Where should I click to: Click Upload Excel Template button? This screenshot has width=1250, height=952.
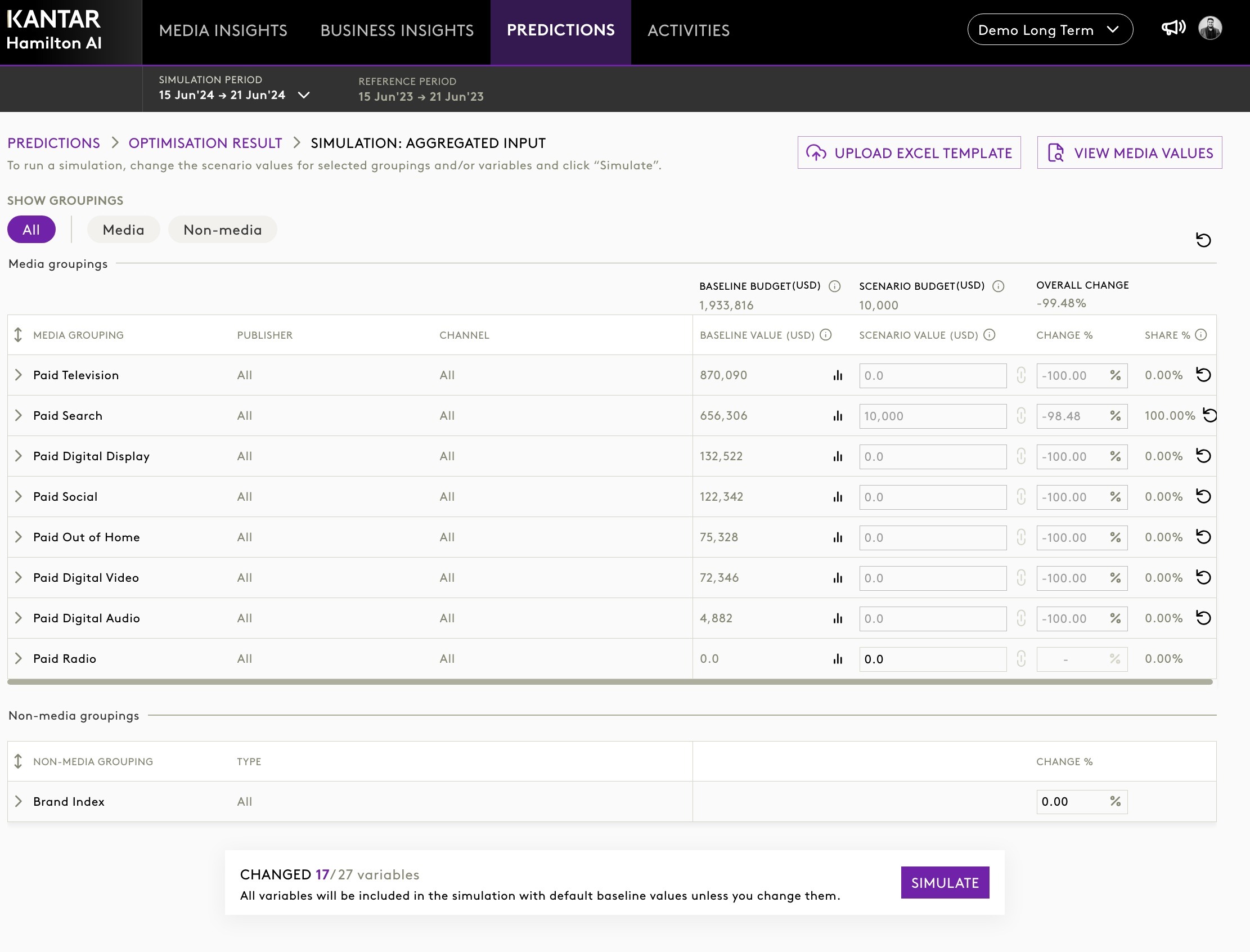click(x=909, y=153)
